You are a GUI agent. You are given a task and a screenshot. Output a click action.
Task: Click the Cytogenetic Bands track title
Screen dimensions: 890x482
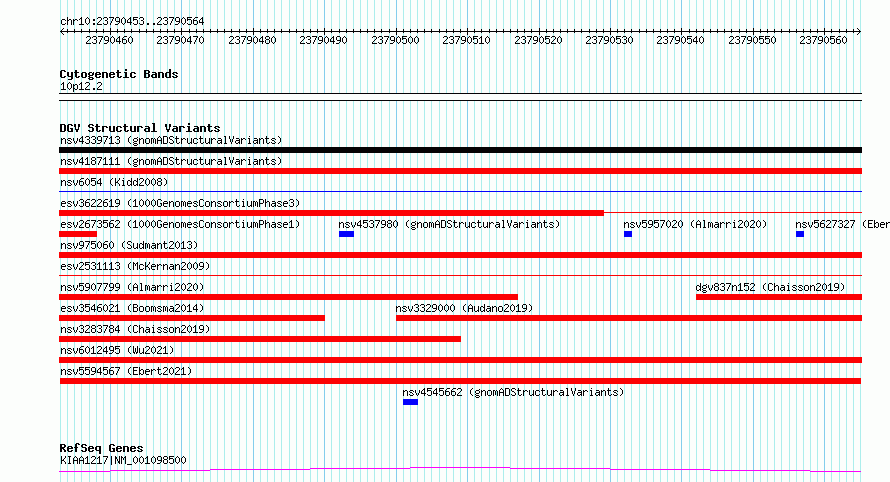119,74
